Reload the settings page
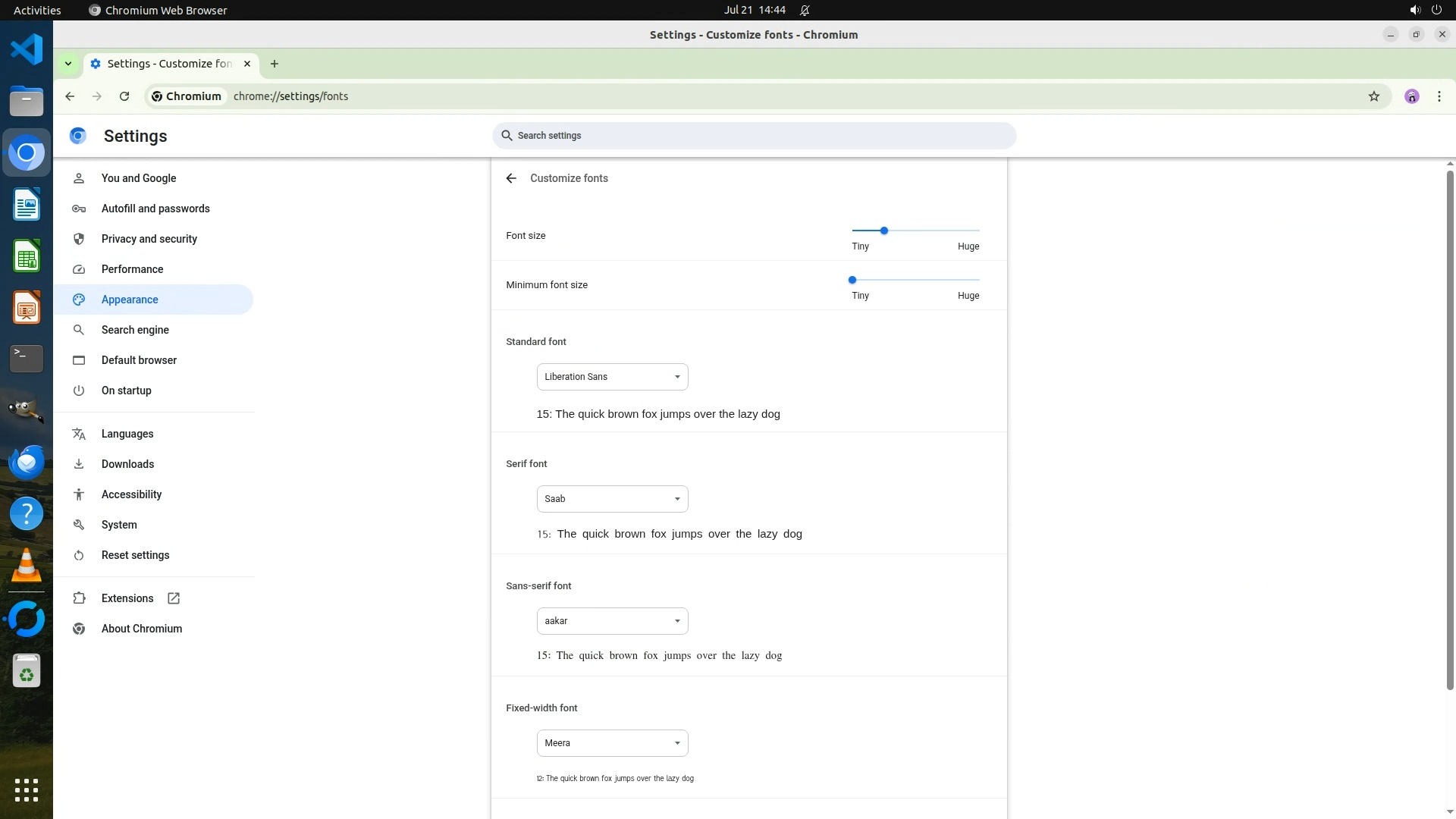The height and width of the screenshot is (819, 1456). (x=124, y=96)
